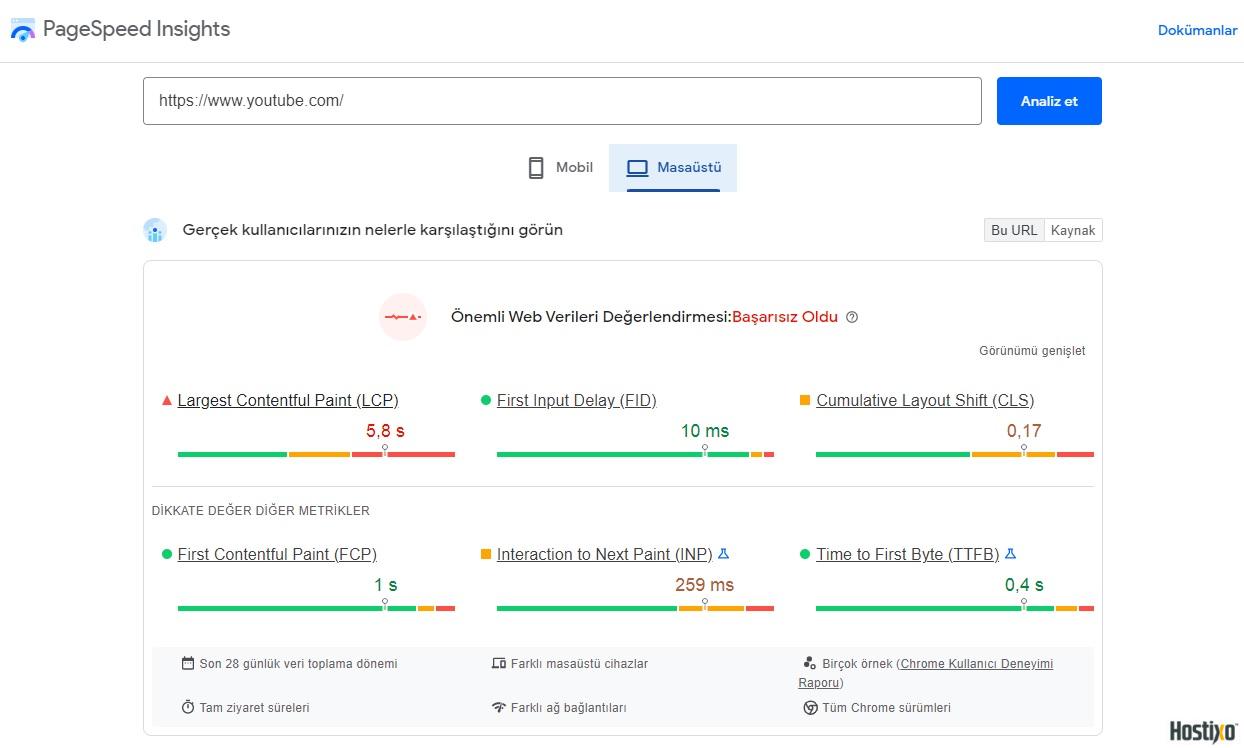Image resolution: width=1244 pixels, height=748 pixels.
Task: Click the green dot beside First Input Delay
Action: tap(486, 400)
